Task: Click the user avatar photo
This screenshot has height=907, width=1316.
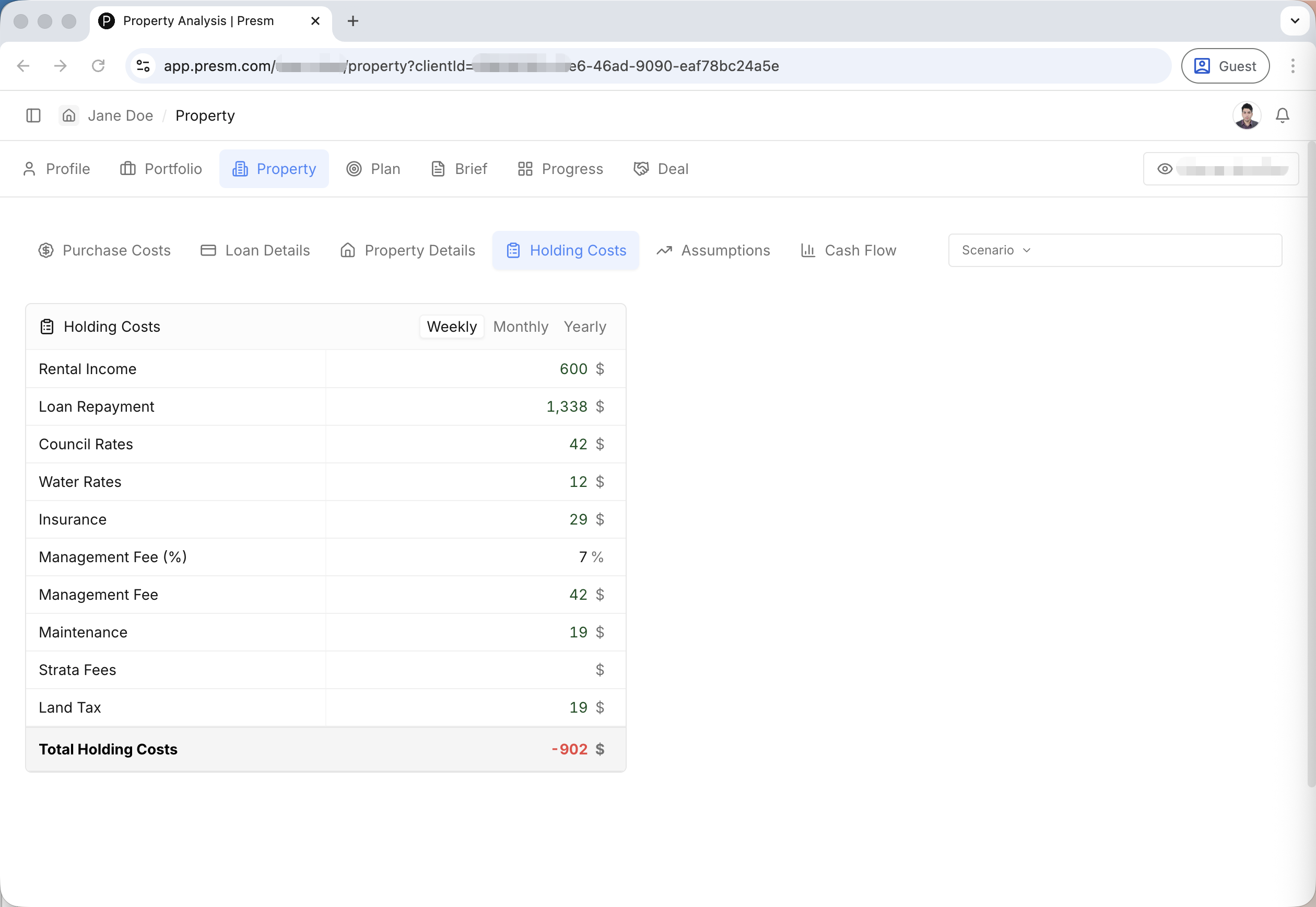Action: point(1246,115)
